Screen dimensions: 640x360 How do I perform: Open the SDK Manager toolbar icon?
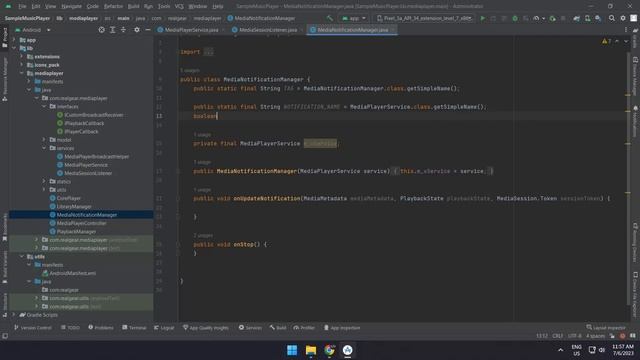coord(598,18)
